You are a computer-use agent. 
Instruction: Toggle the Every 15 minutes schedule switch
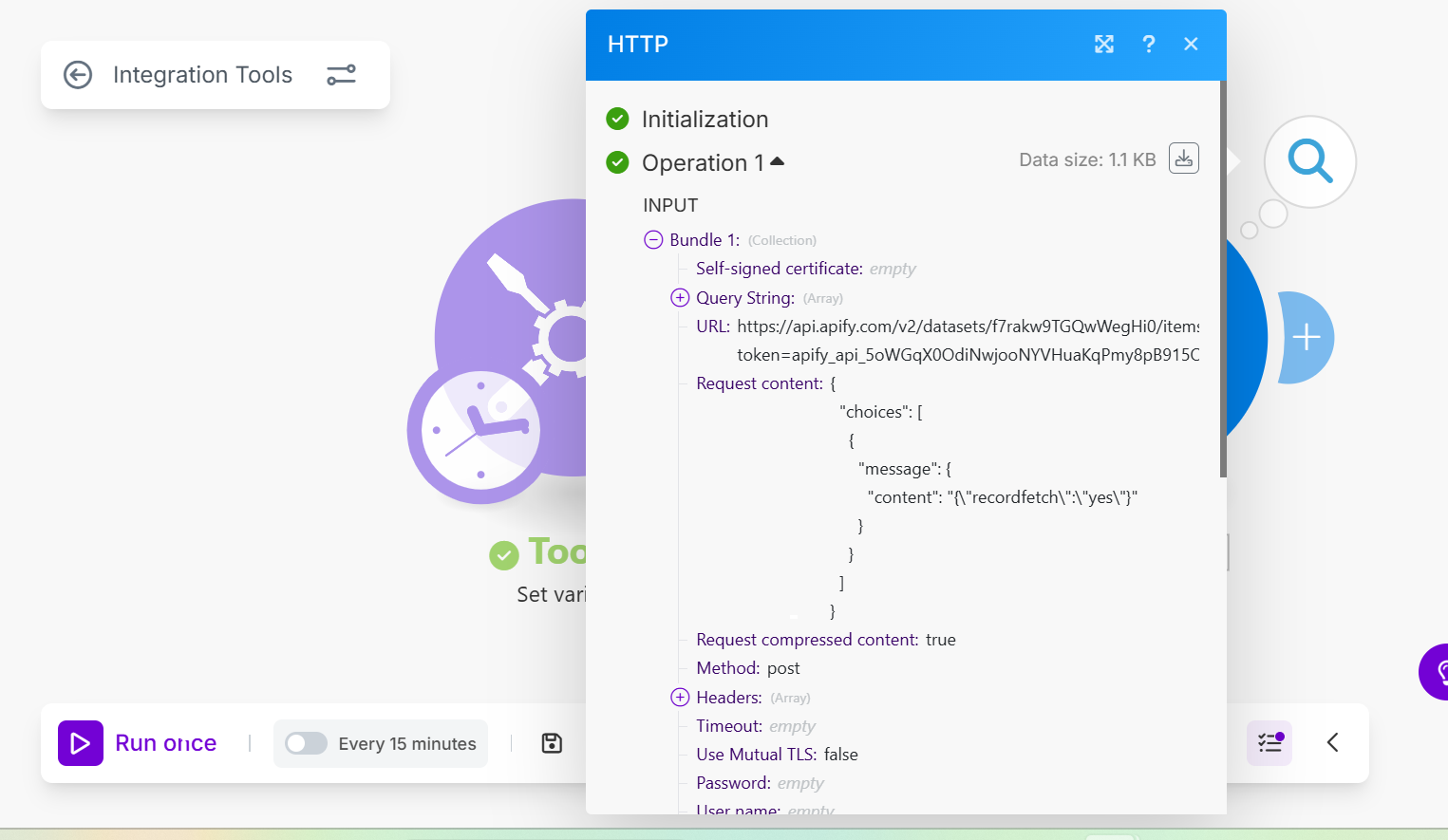coord(306,743)
